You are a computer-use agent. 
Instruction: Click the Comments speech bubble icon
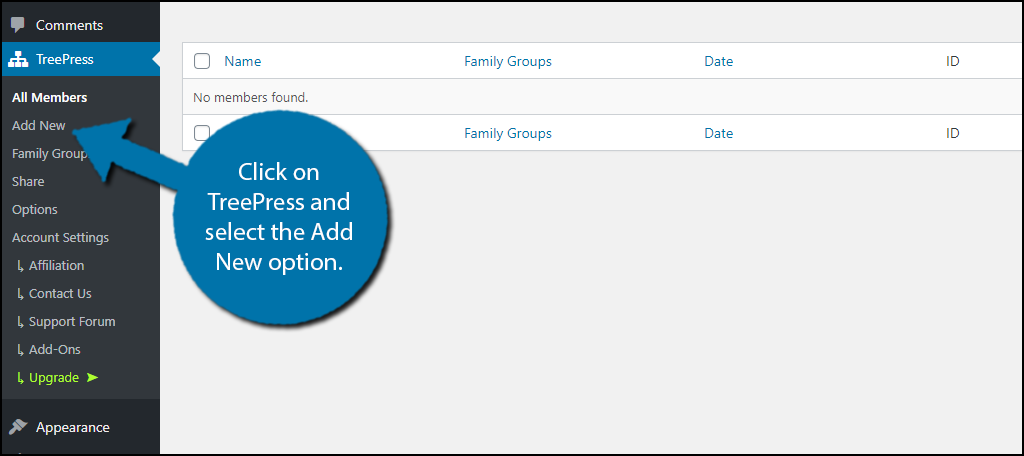pyautogui.click(x=18, y=25)
